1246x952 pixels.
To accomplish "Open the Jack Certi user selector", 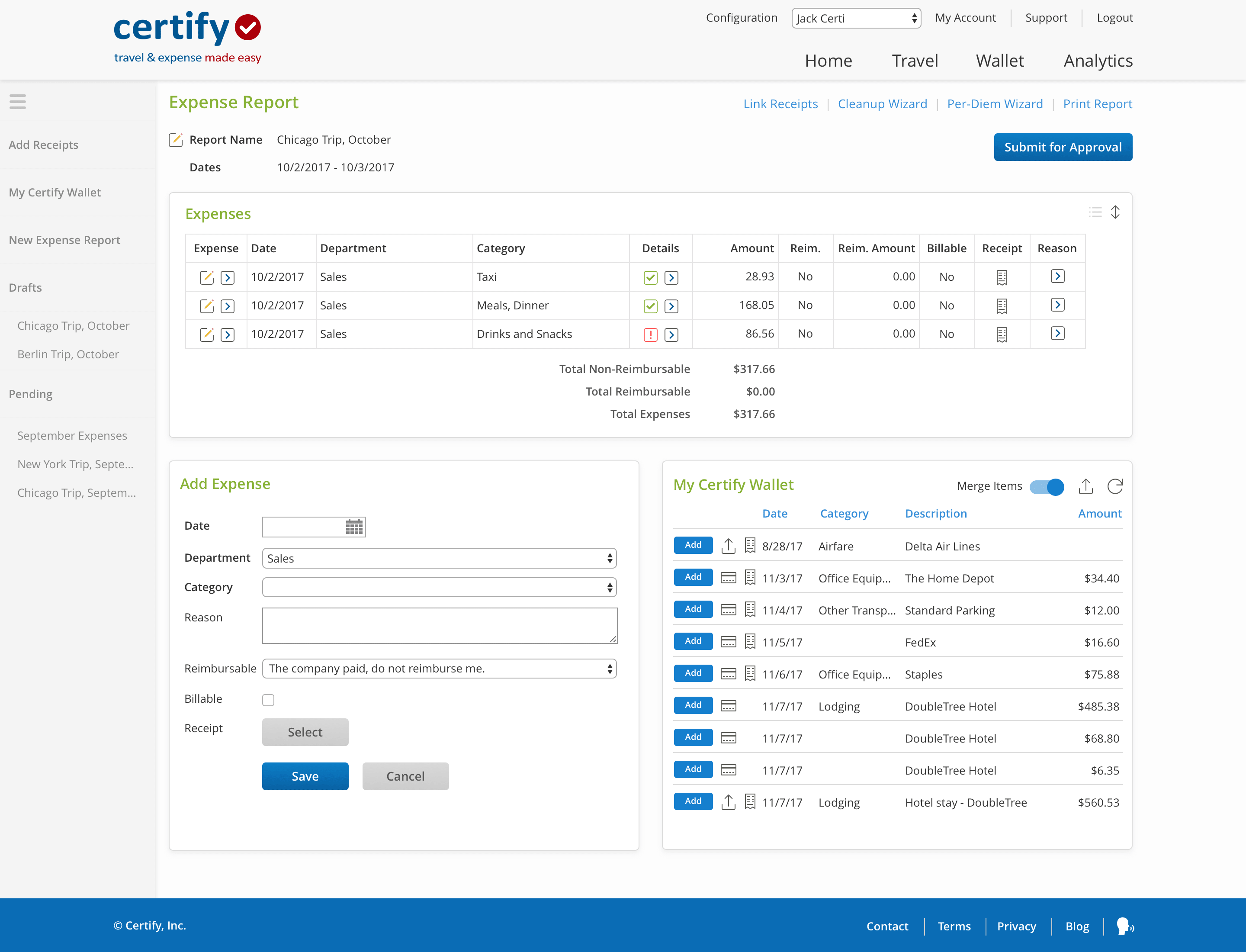I will point(856,18).
